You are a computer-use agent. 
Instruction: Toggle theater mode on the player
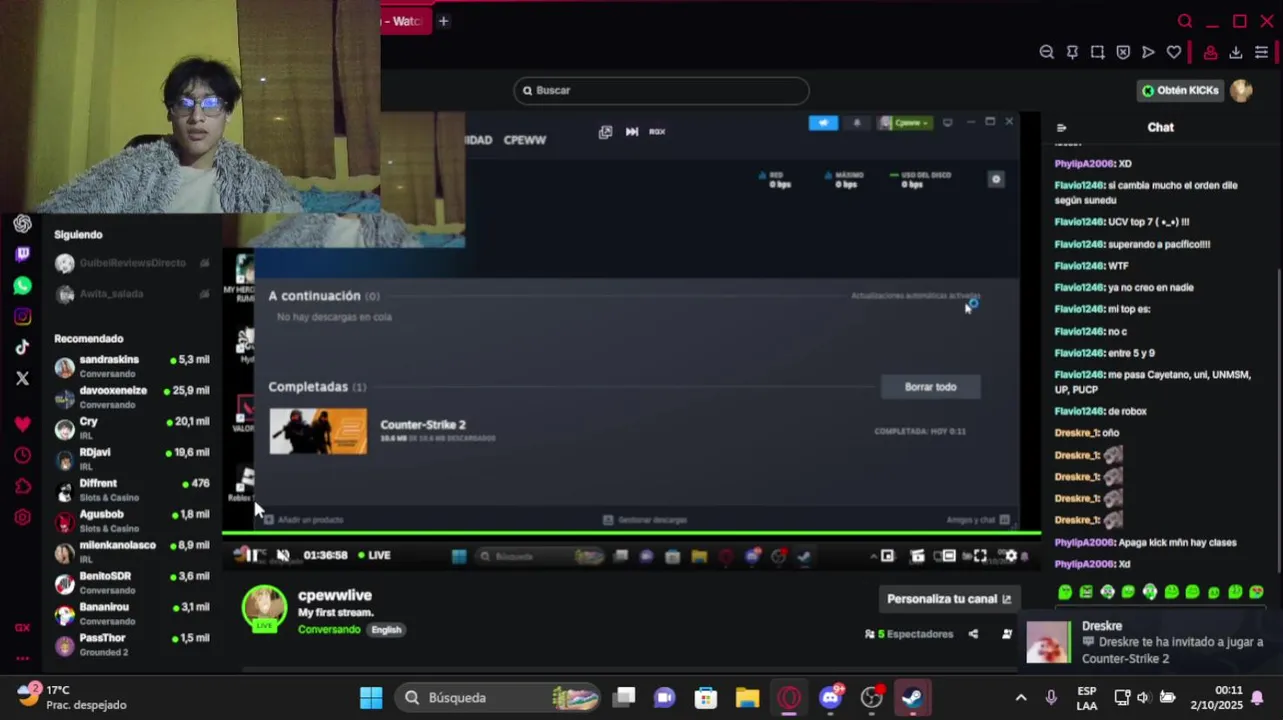pos(949,556)
